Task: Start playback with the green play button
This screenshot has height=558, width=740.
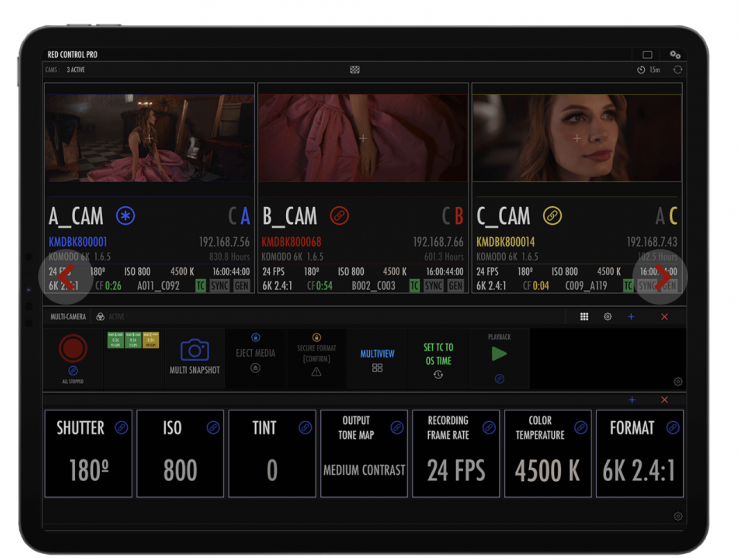Action: click(x=499, y=354)
